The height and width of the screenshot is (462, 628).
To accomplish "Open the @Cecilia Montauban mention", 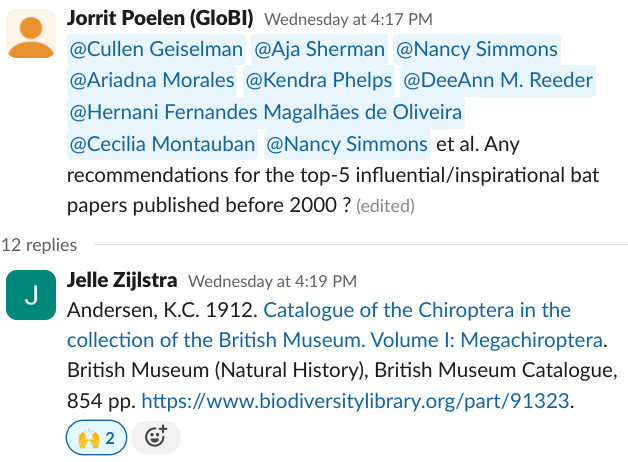I will coord(162,145).
